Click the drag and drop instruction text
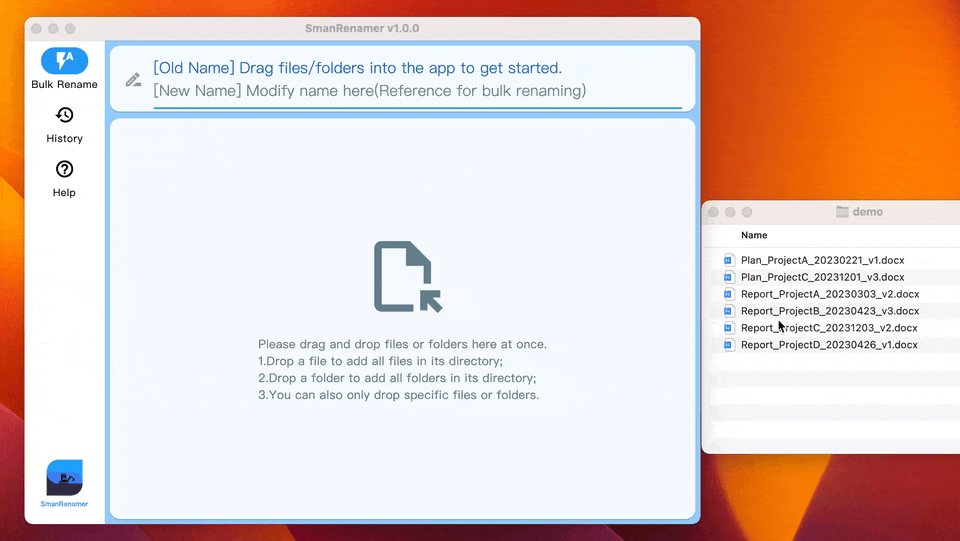 (x=402, y=370)
